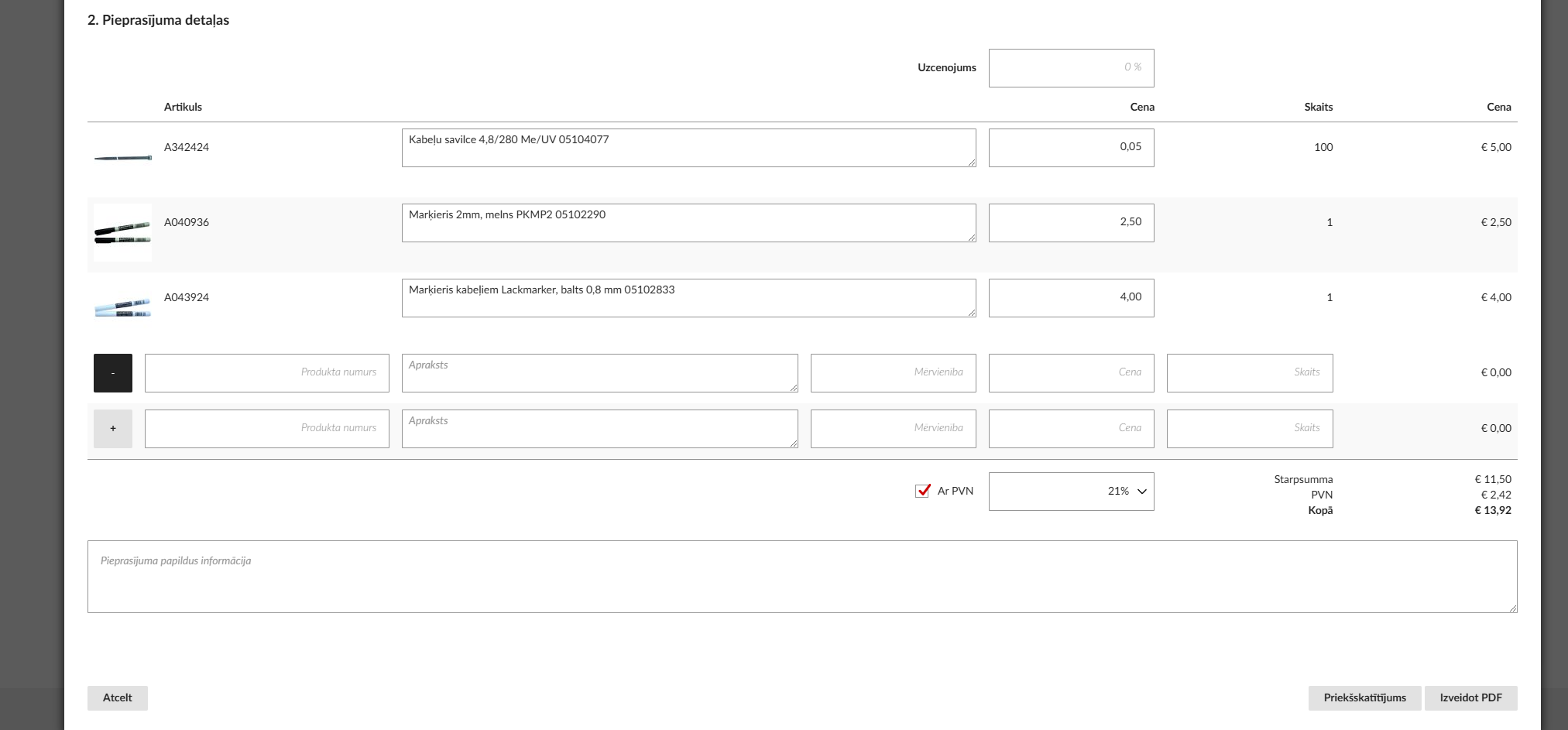The width and height of the screenshot is (1568, 730).
Task: Click the Atcelt cancel button
Action: pos(118,698)
